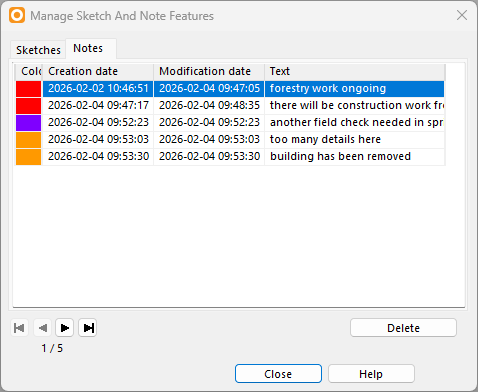478x392 pixels.
Task: Click orange swatch of too many details note
Action: point(29,140)
